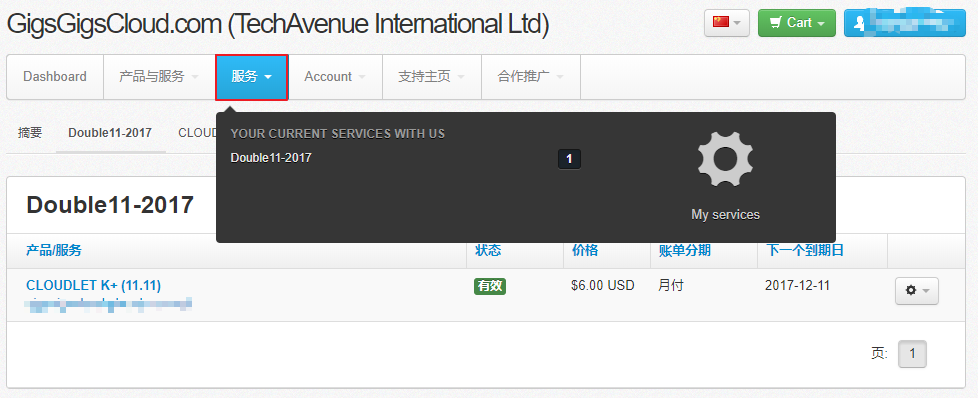This screenshot has width=978, height=398.
Task: Open the row gear actions dropdown
Action: 916,291
